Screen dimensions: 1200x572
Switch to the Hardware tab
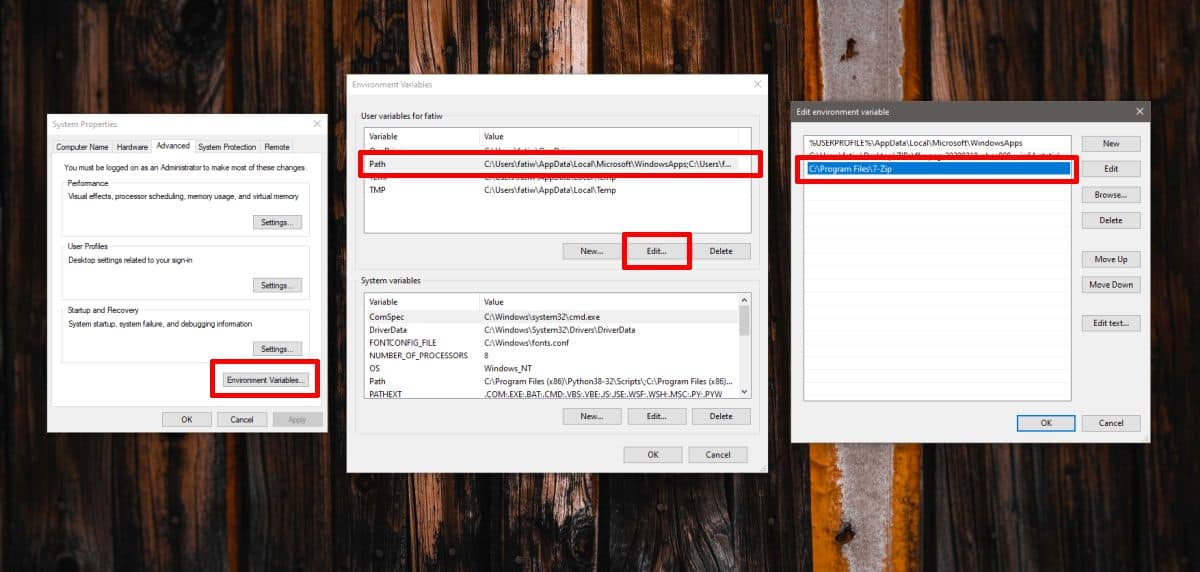(133, 147)
